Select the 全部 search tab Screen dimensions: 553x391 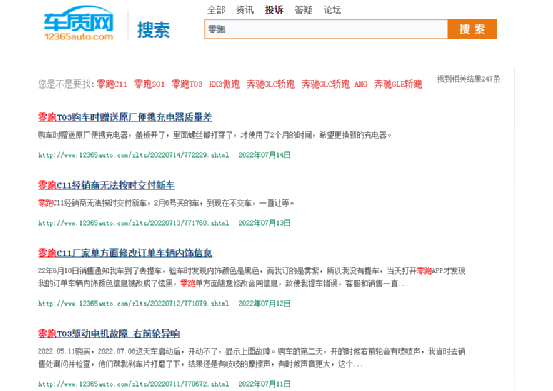[216, 10]
